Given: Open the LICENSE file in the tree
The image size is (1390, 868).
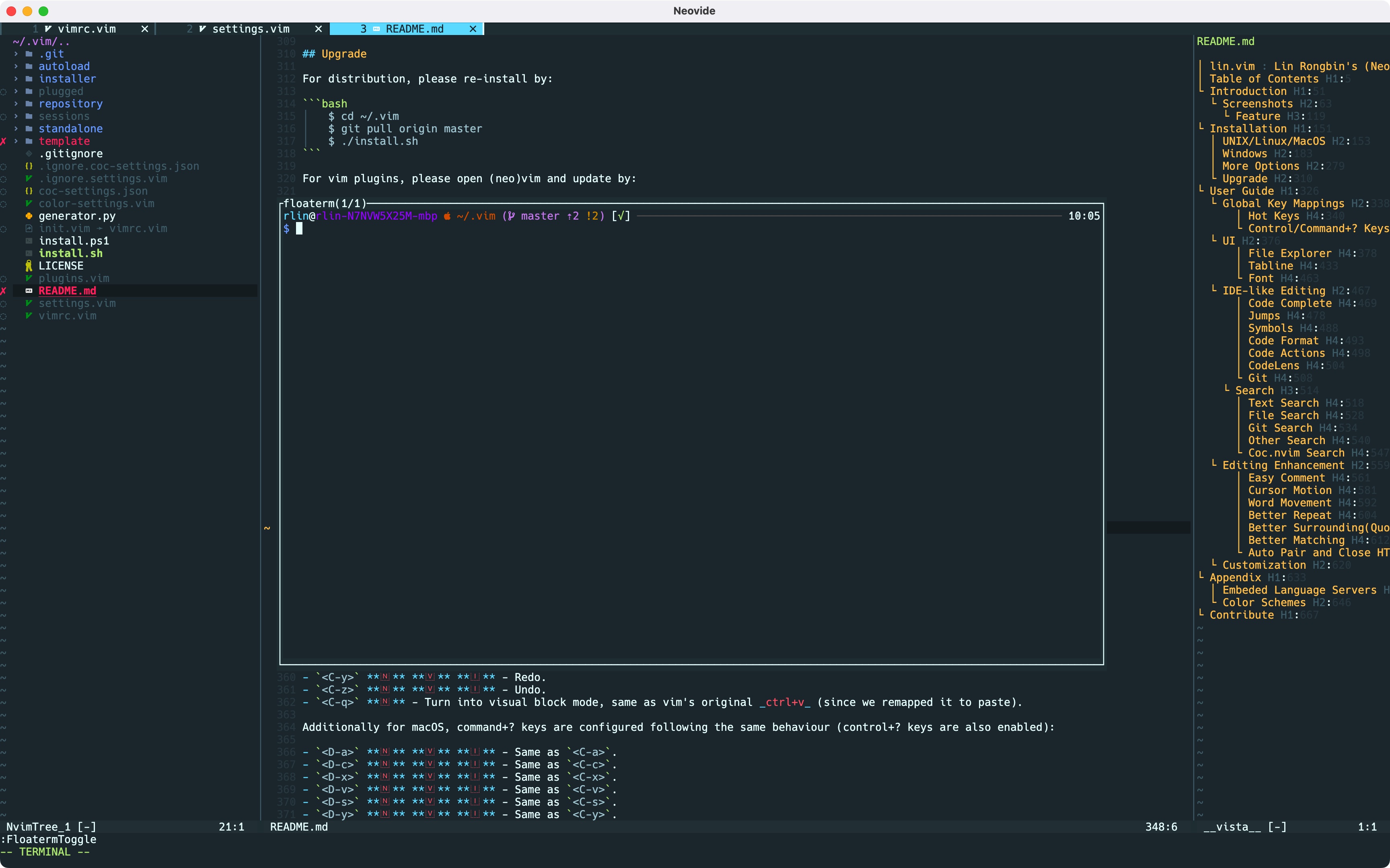Looking at the screenshot, I should [61, 266].
